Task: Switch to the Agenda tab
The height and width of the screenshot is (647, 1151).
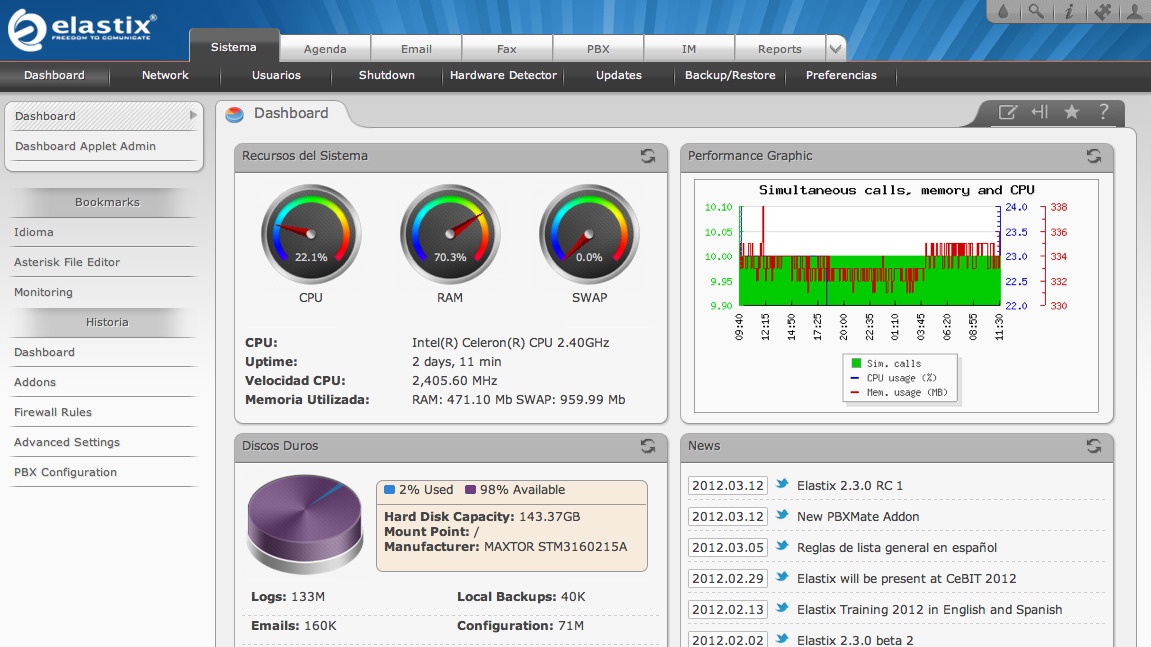Action: pyautogui.click(x=325, y=48)
